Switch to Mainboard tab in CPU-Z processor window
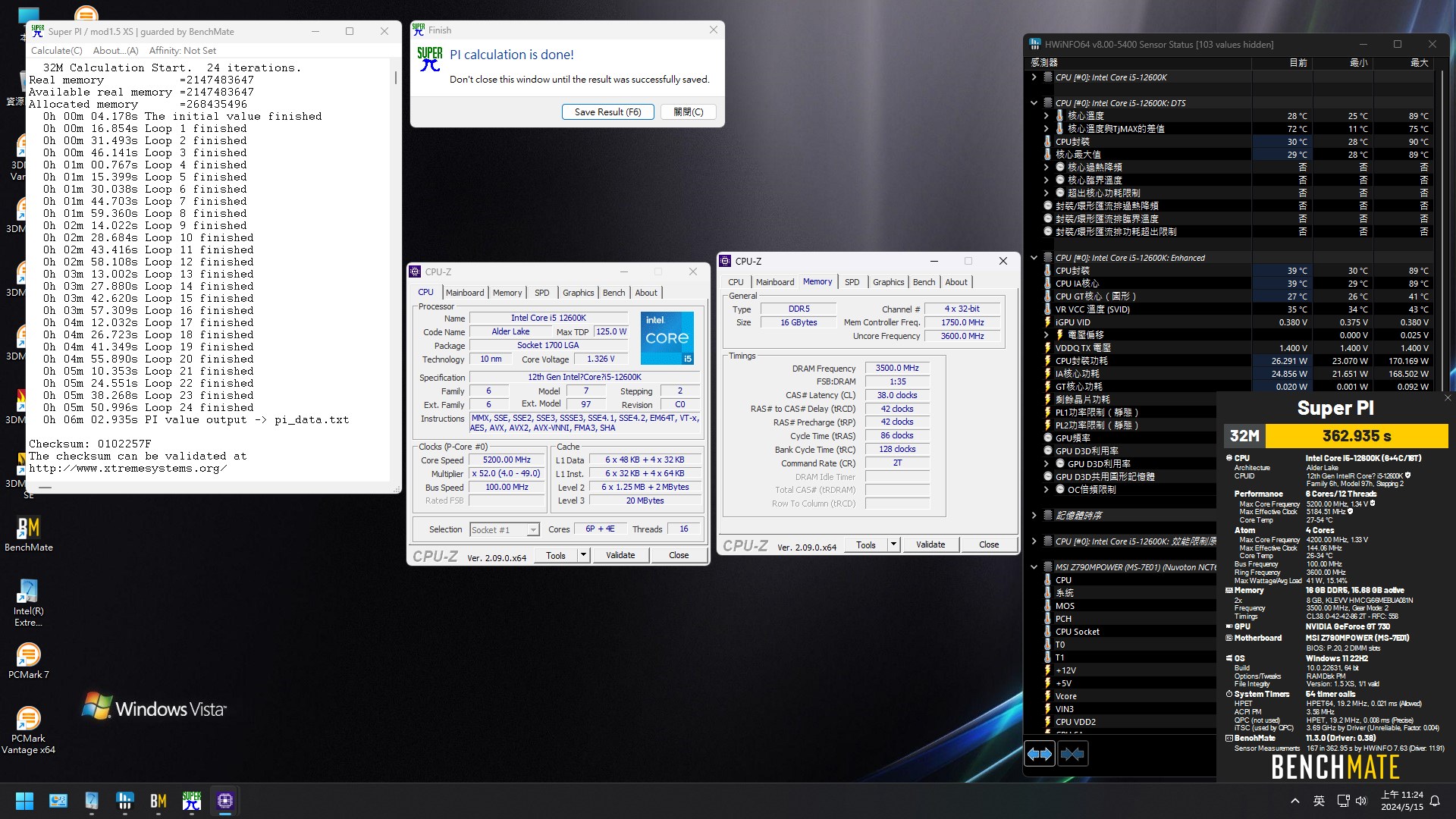The width and height of the screenshot is (1456, 819). pyautogui.click(x=465, y=293)
